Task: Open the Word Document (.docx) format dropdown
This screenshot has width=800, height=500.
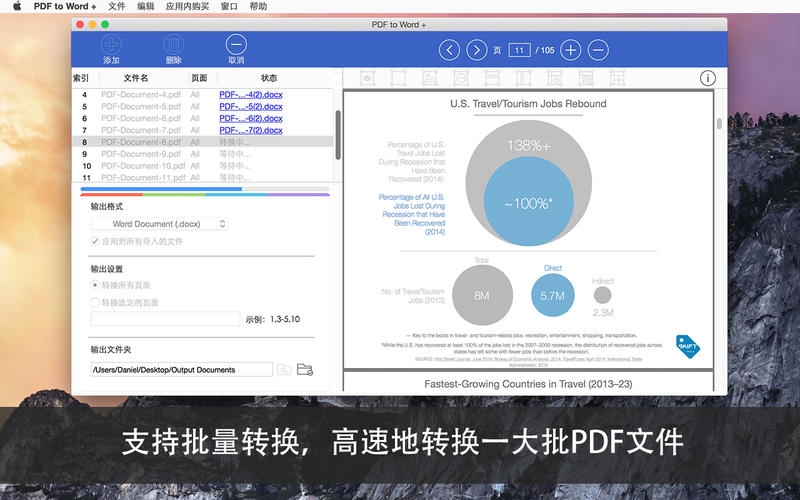Action: (x=159, y=223)
